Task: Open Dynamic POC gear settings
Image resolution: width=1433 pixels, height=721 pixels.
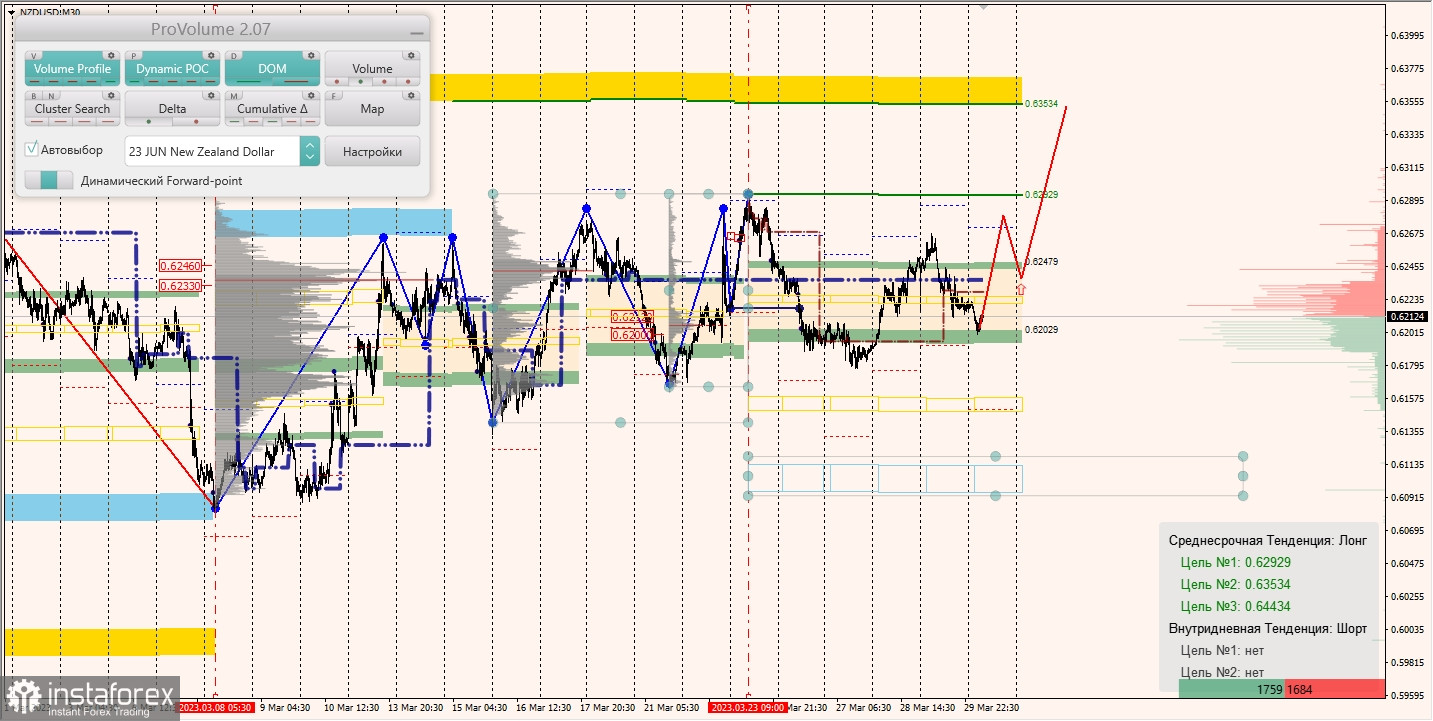Action: (x=210, y=56)
